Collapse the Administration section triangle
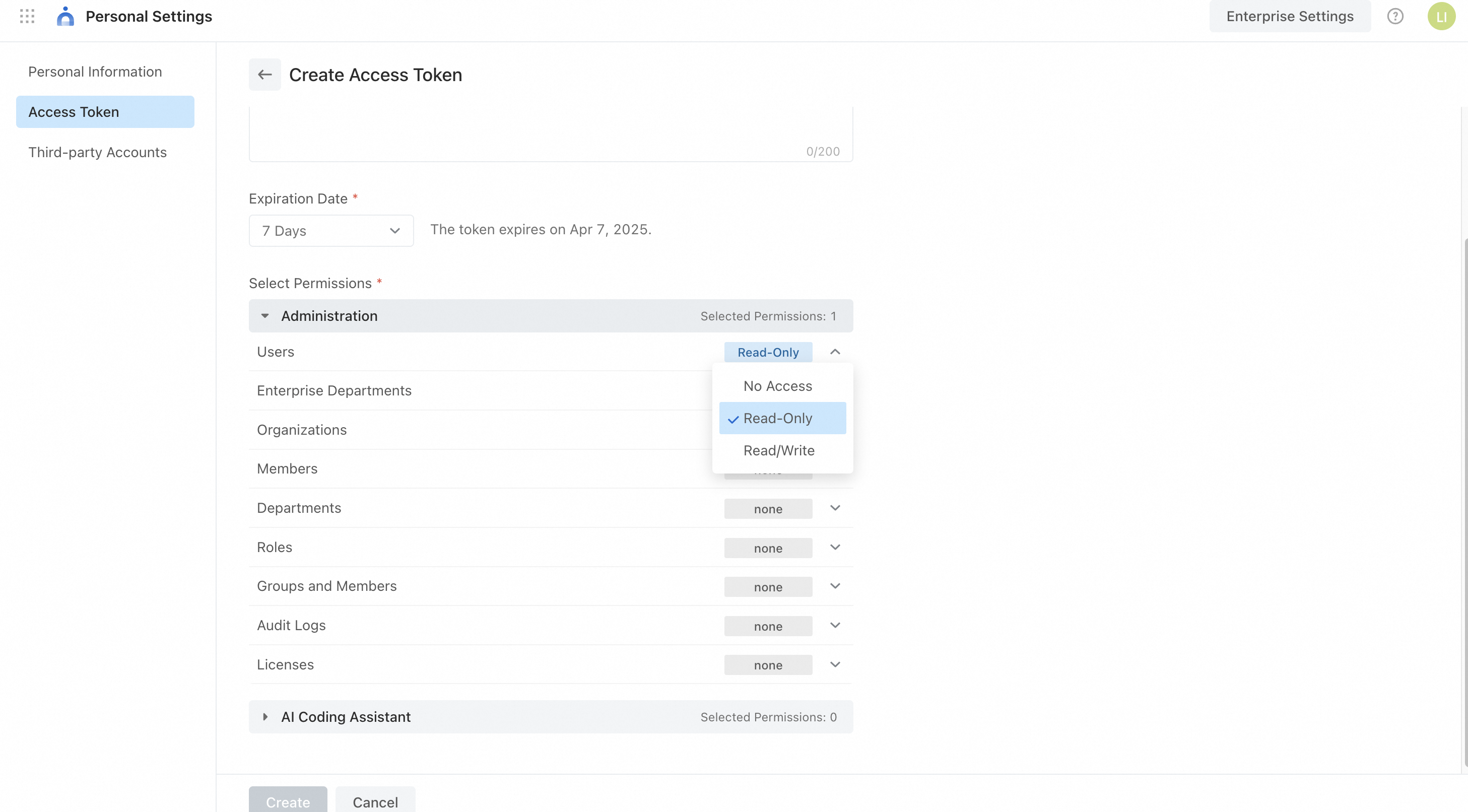 (265, 316)
